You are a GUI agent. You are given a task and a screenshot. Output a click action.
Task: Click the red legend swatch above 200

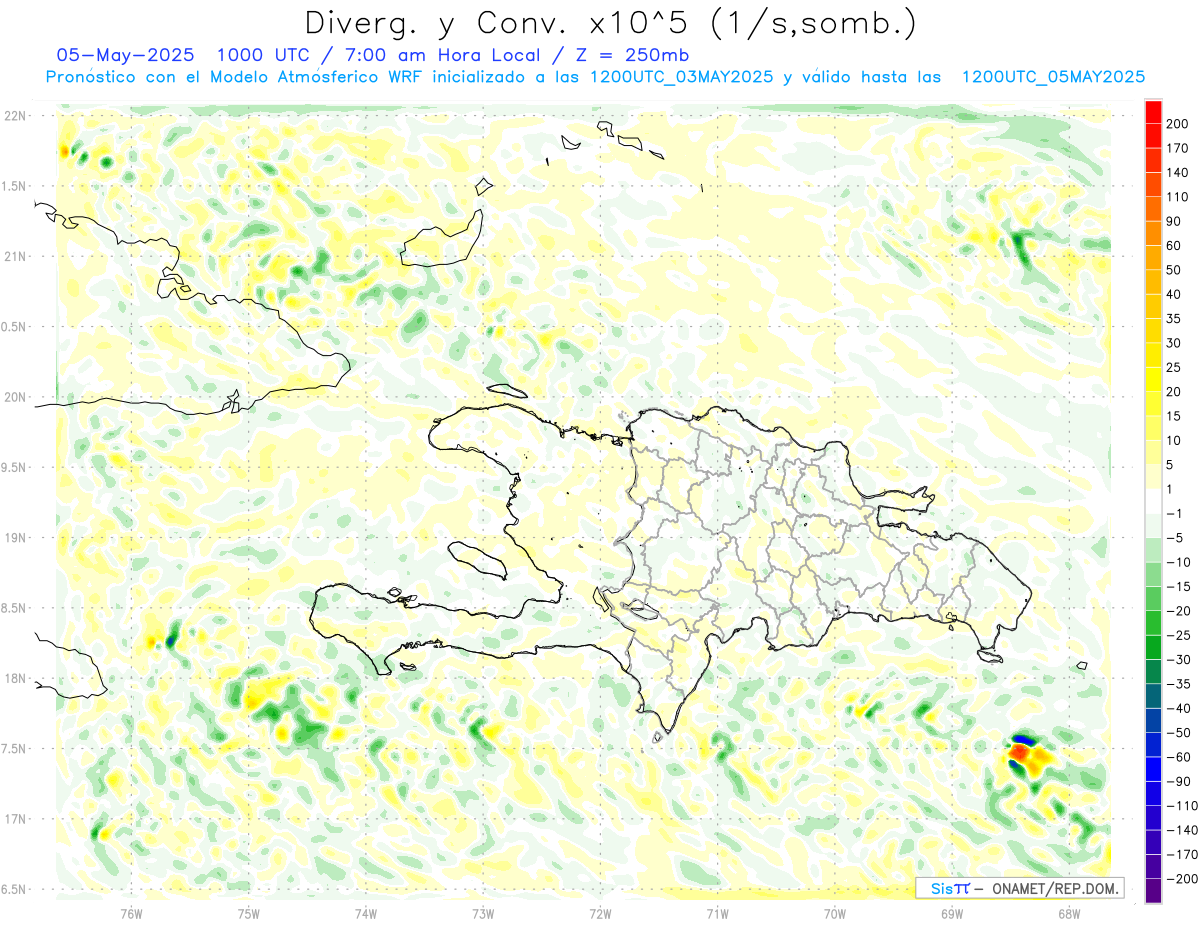[x=1153, y=112]
